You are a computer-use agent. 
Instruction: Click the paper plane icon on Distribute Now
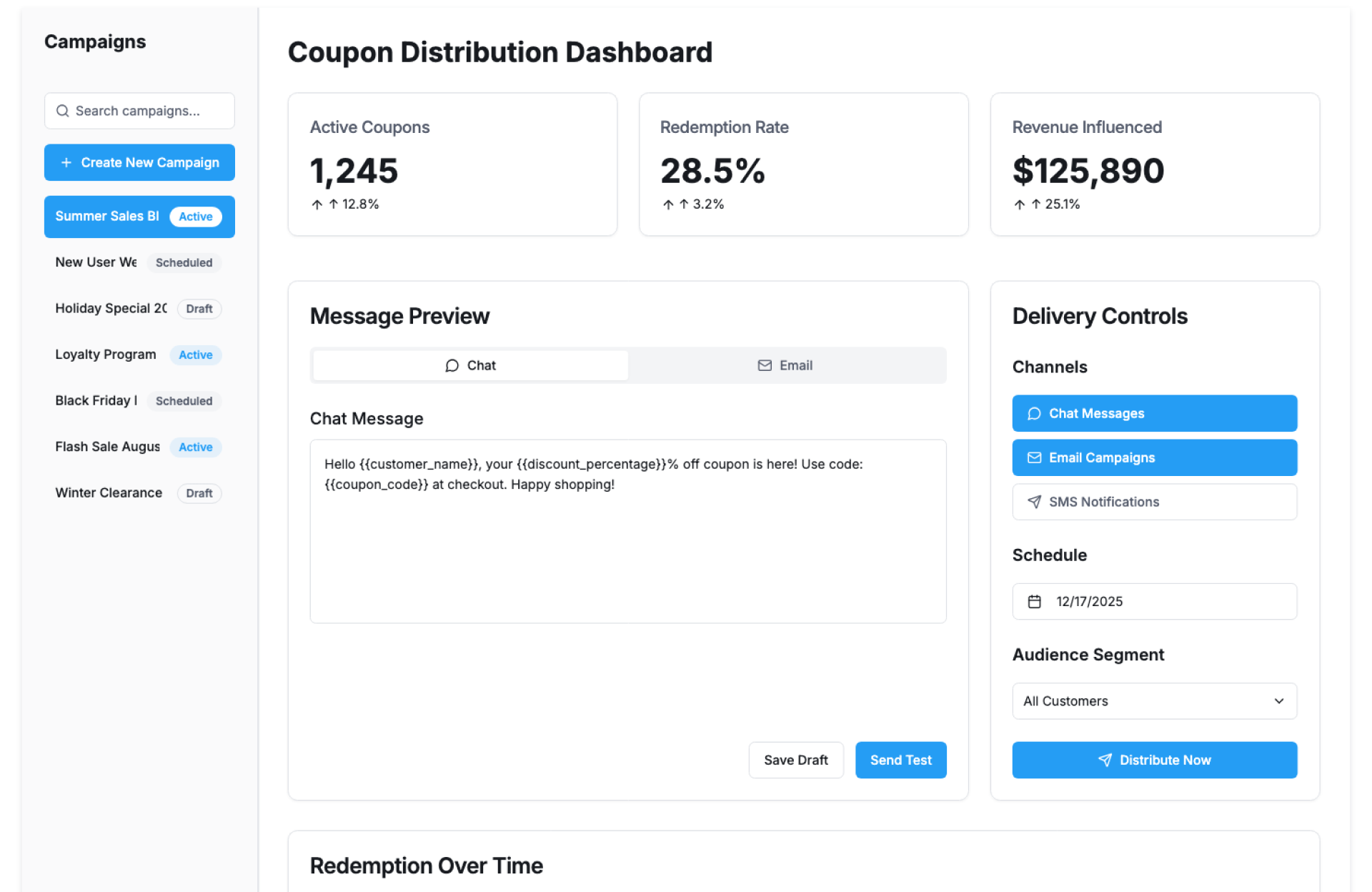tap(1105, 760)
